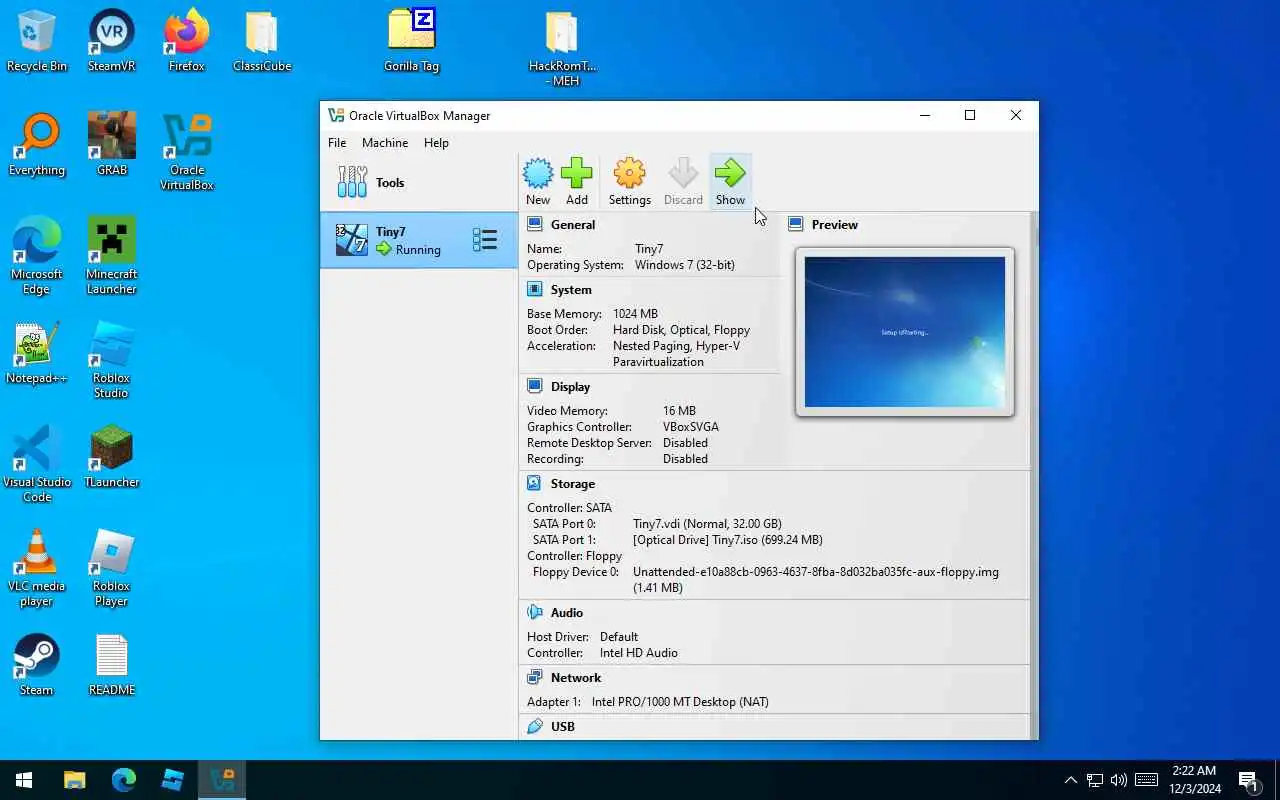Click the Optical Drive Tiny7.iso entry
Viewport: 1280px width, 800px height.
[x=727, y=540]
